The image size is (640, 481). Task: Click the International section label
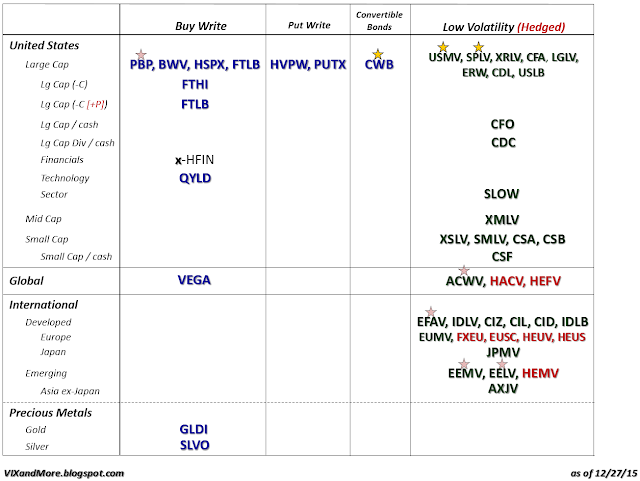[x=44, y=305]
